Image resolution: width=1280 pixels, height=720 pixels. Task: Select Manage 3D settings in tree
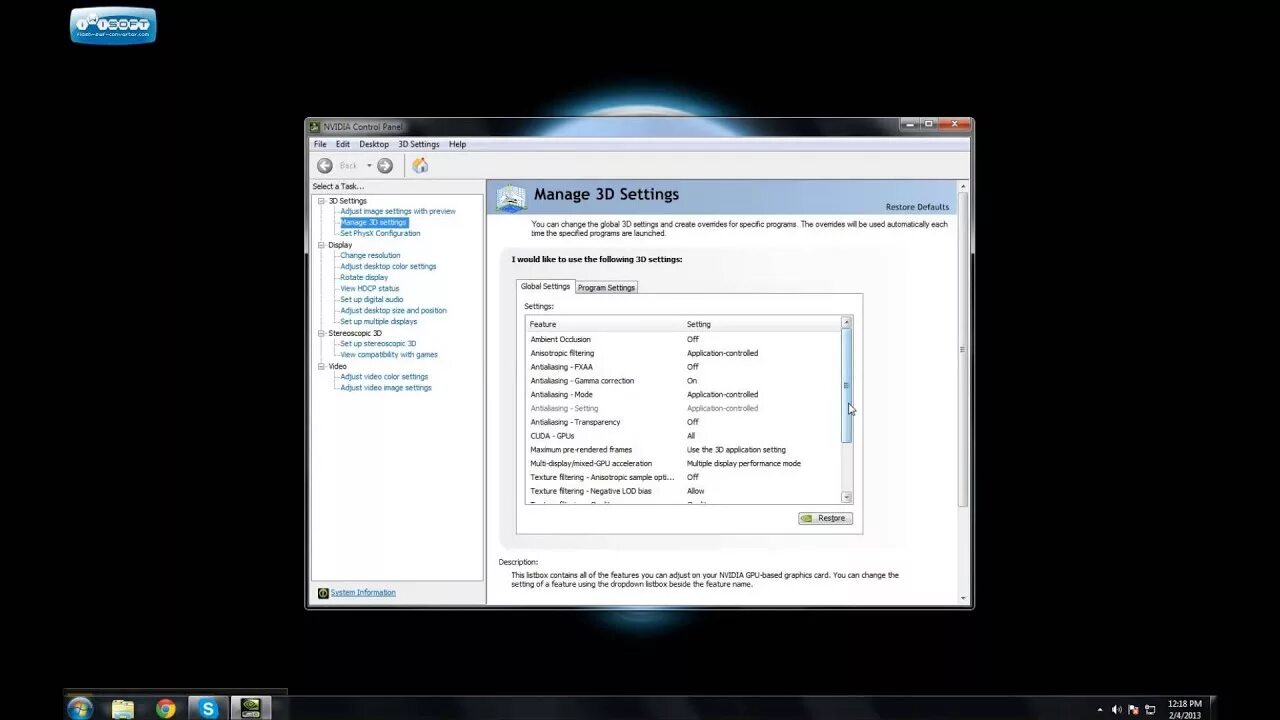pos(373,222)
